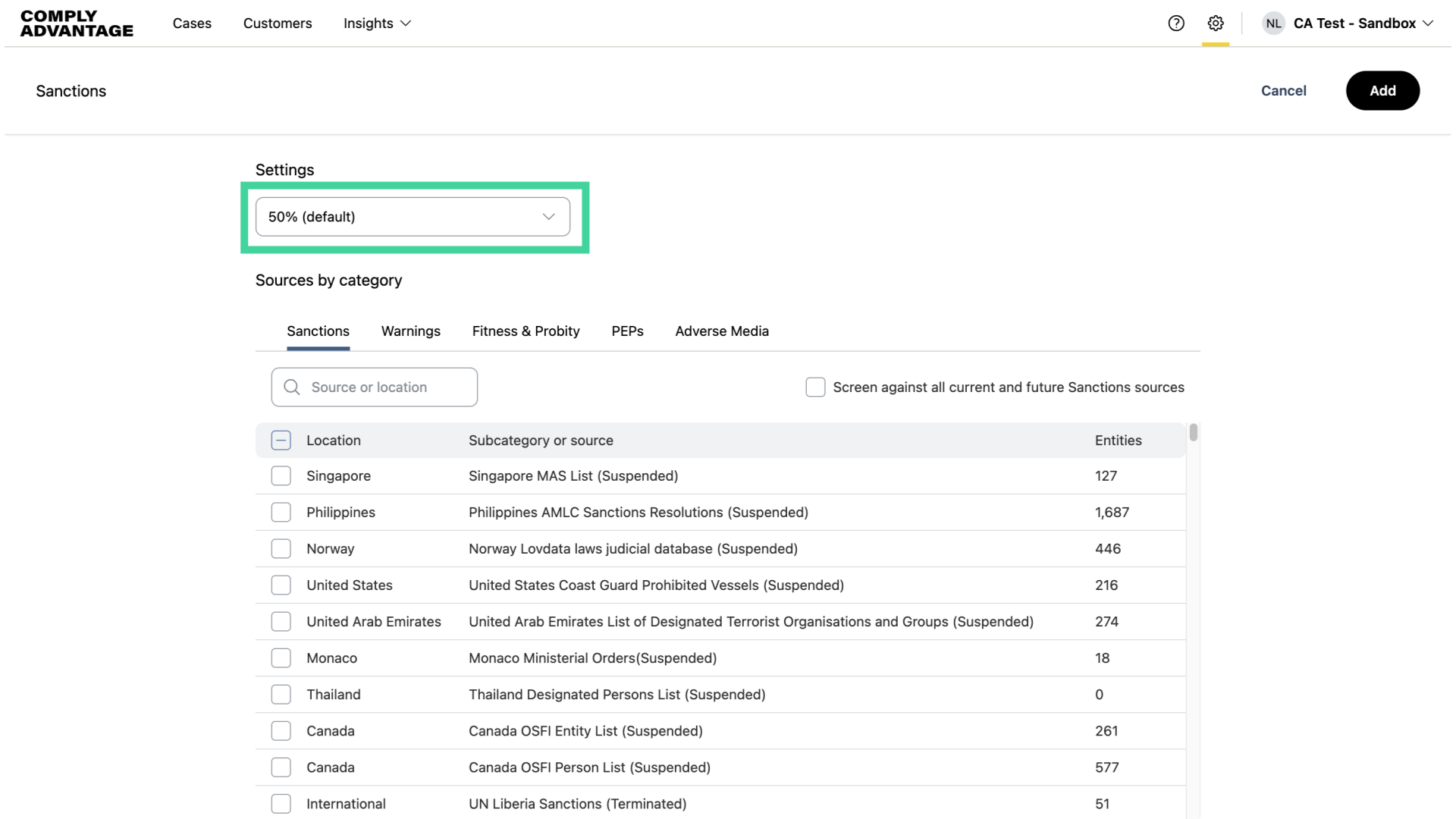The height and width of the screenshot is (819, 1456).
Task: Open the 50% (default) threshold dropdown
Action: pos(413,217)
